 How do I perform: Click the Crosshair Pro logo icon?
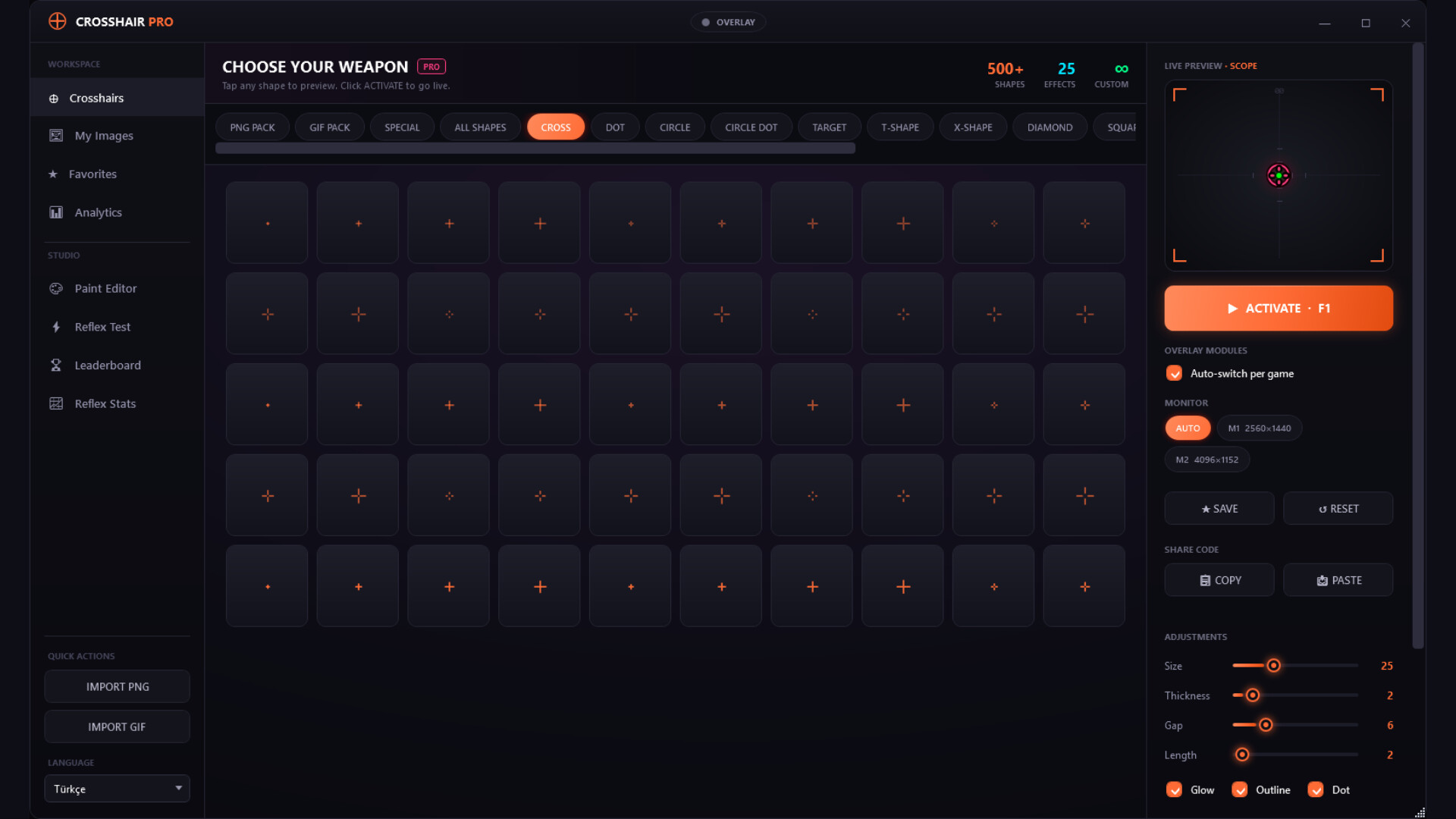tap(57, 21)
